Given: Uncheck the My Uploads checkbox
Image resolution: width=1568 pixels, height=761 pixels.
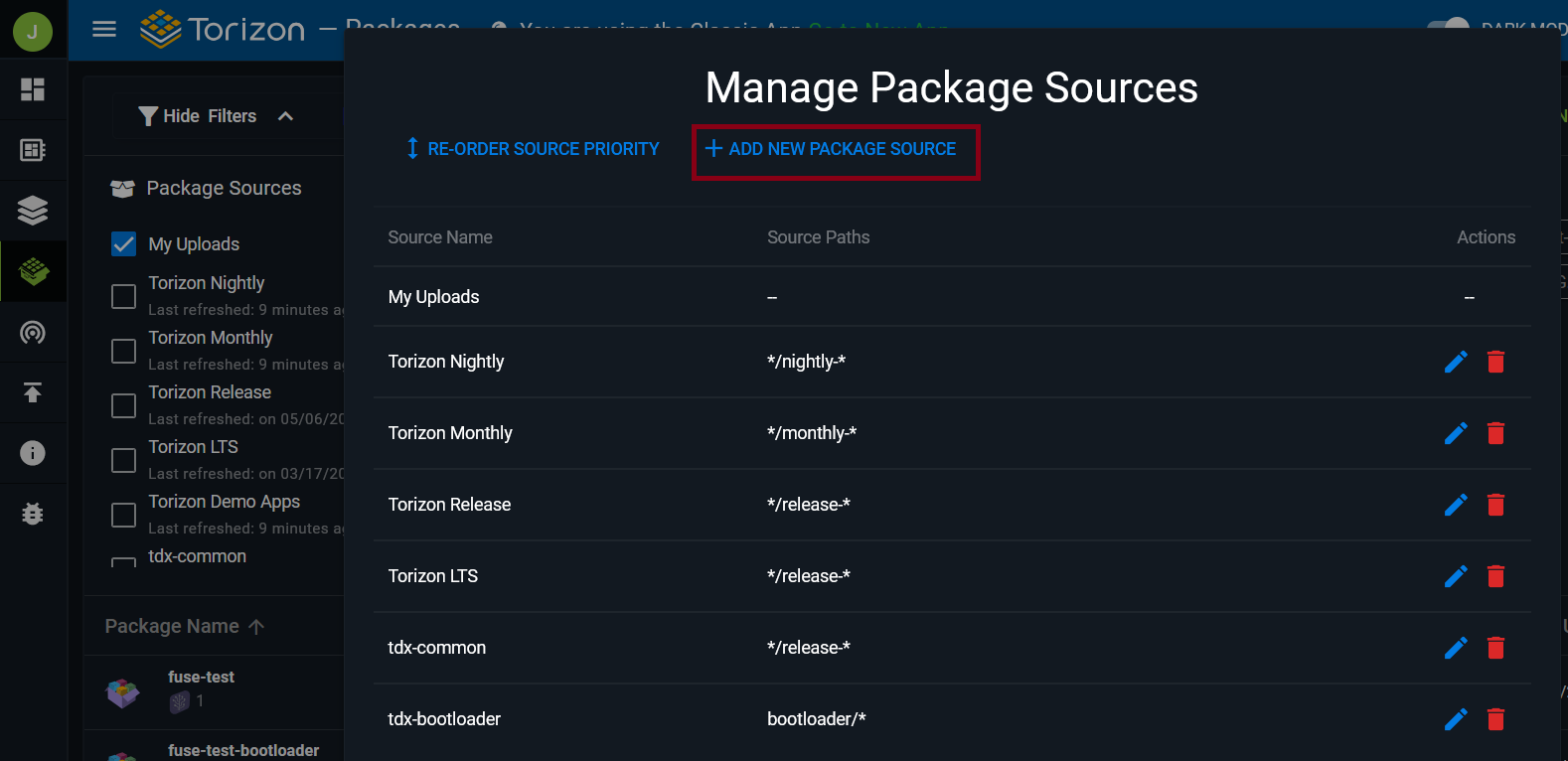Looking at the screenshot, I should coord(124,244).
